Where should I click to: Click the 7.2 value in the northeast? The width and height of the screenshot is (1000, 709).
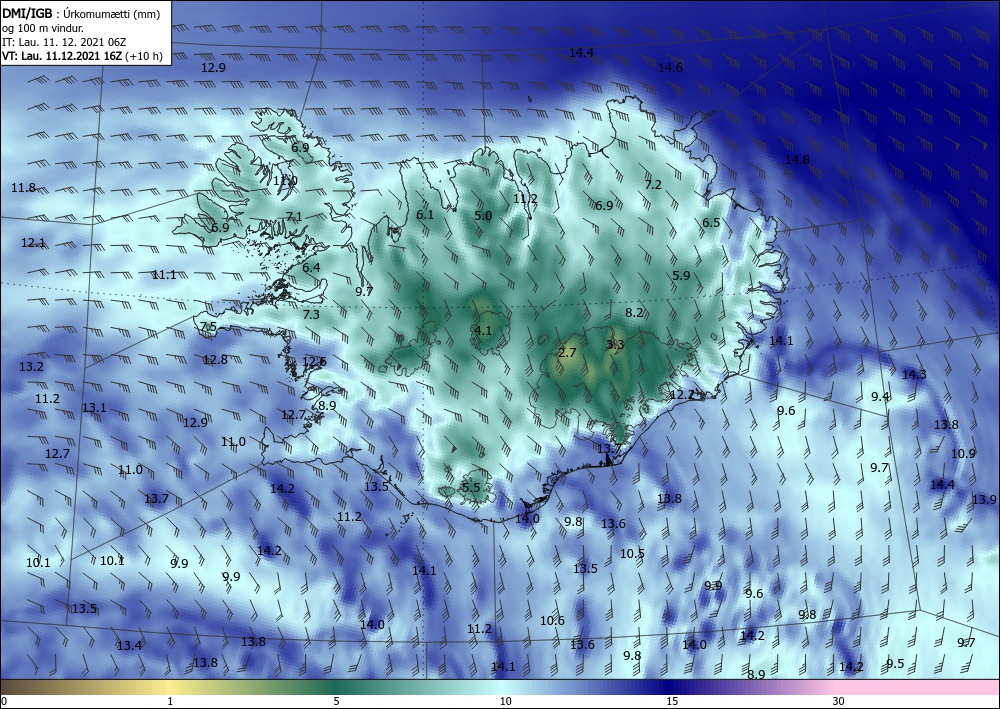pos(653,185)
